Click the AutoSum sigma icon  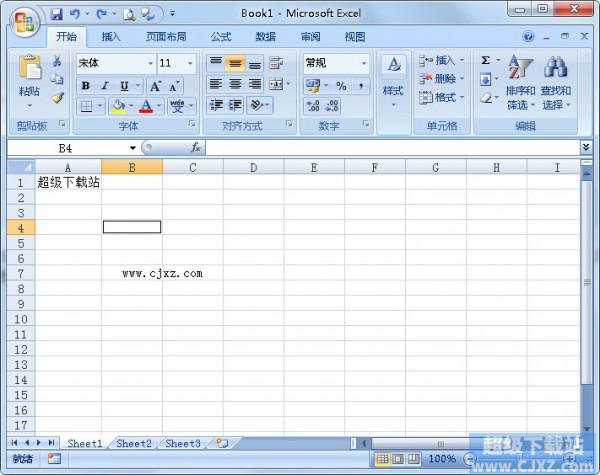pos(485,61)
